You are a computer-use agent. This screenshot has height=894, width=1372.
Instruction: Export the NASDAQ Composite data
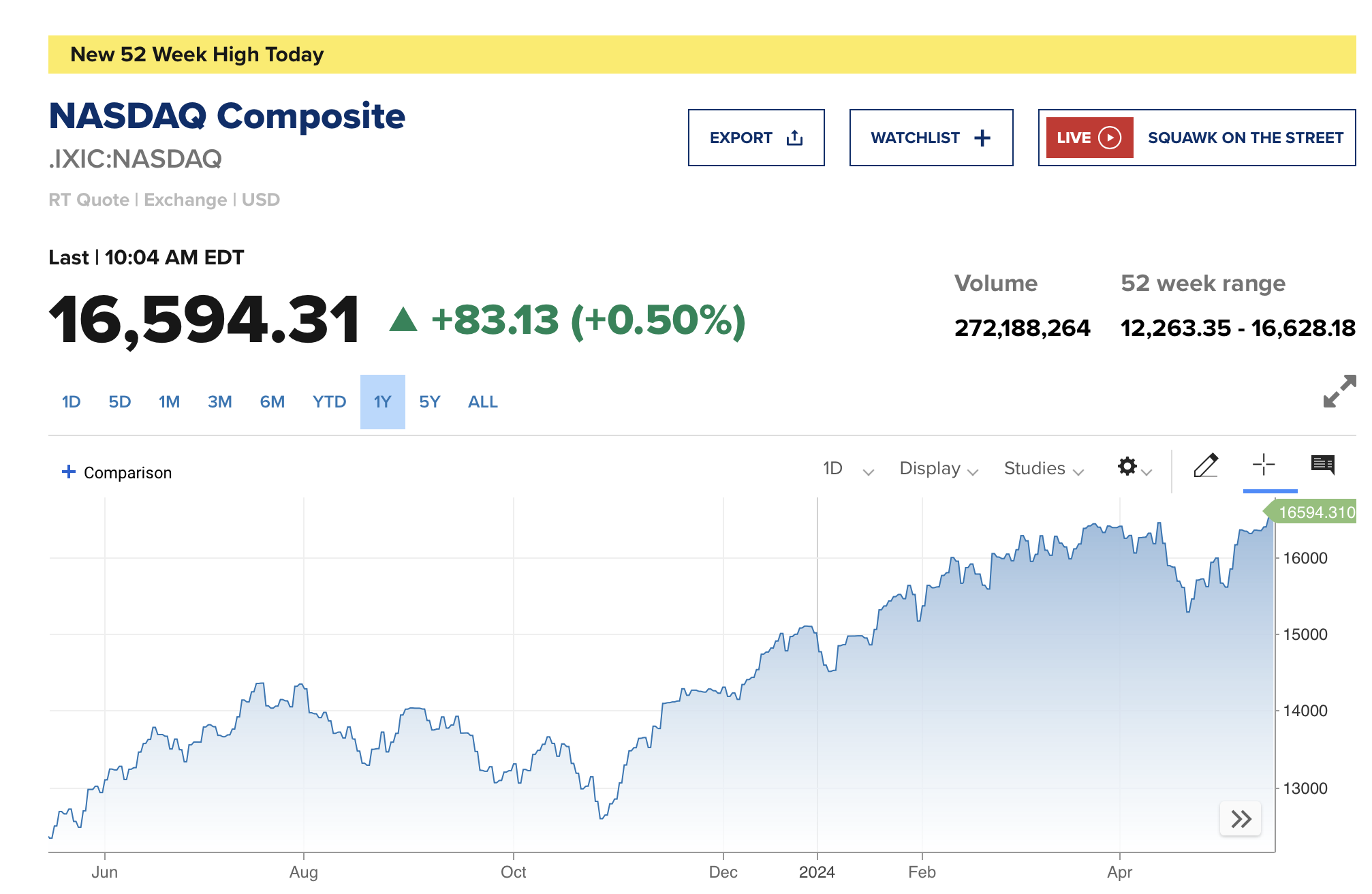point(755,138)
